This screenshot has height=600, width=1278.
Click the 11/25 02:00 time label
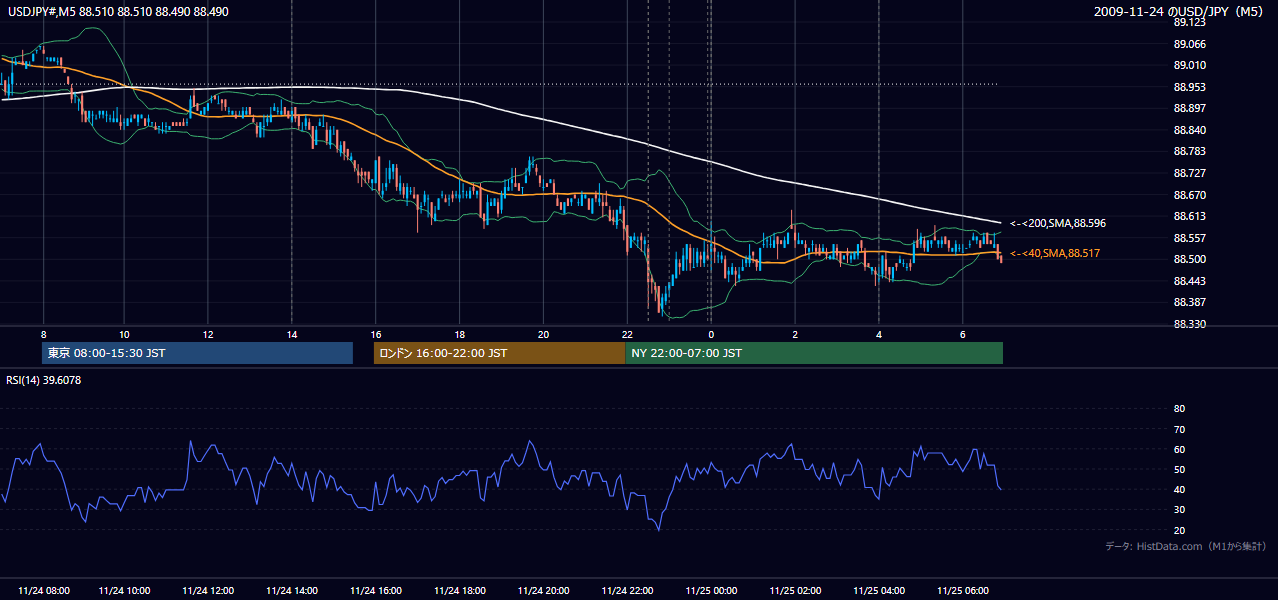coord(796,590)
